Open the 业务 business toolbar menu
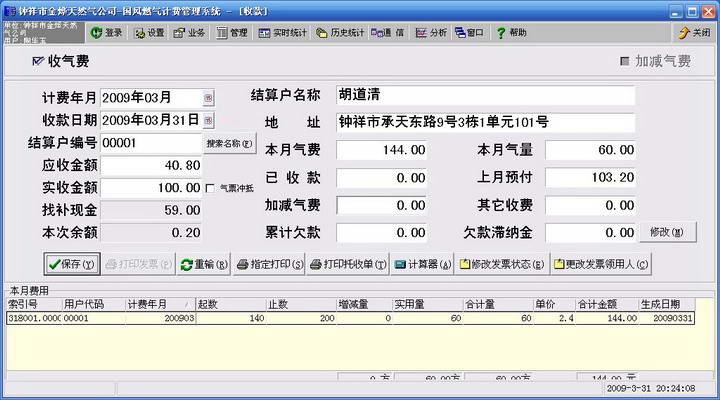 coord(189,33)
